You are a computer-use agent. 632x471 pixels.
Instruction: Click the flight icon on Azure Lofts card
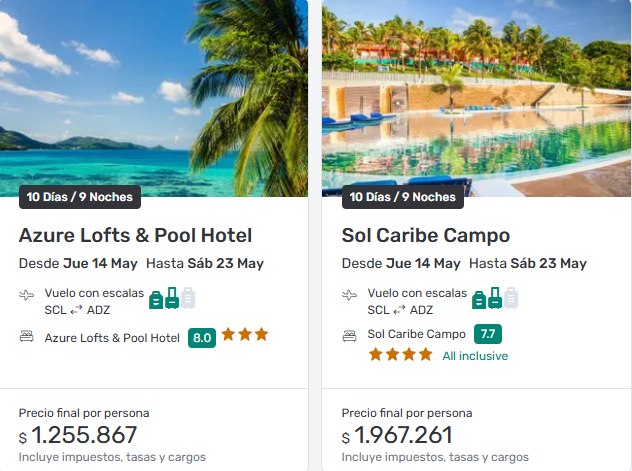point(27,296)
